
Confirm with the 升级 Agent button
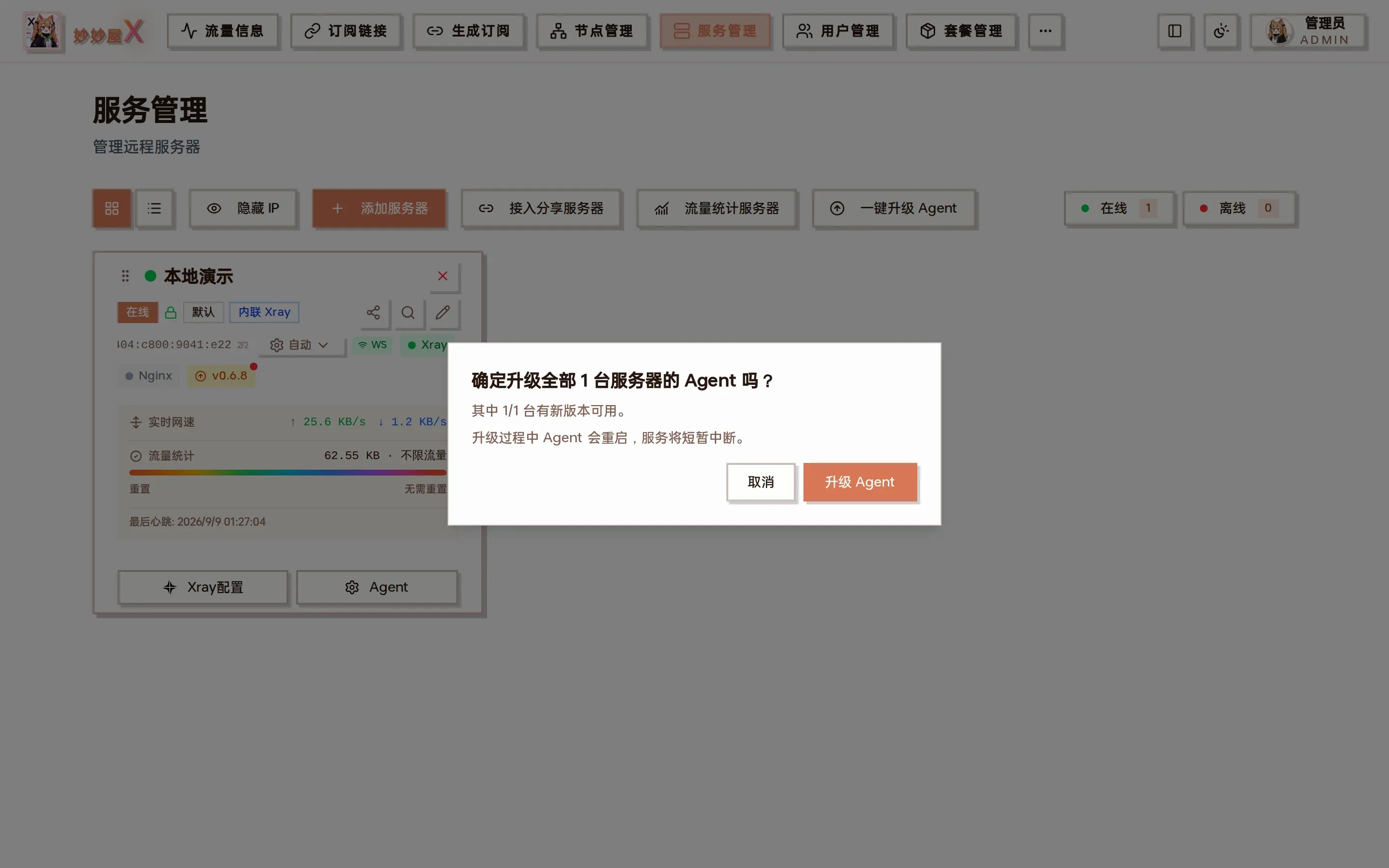pyautogui.click(x=860, y=482)
